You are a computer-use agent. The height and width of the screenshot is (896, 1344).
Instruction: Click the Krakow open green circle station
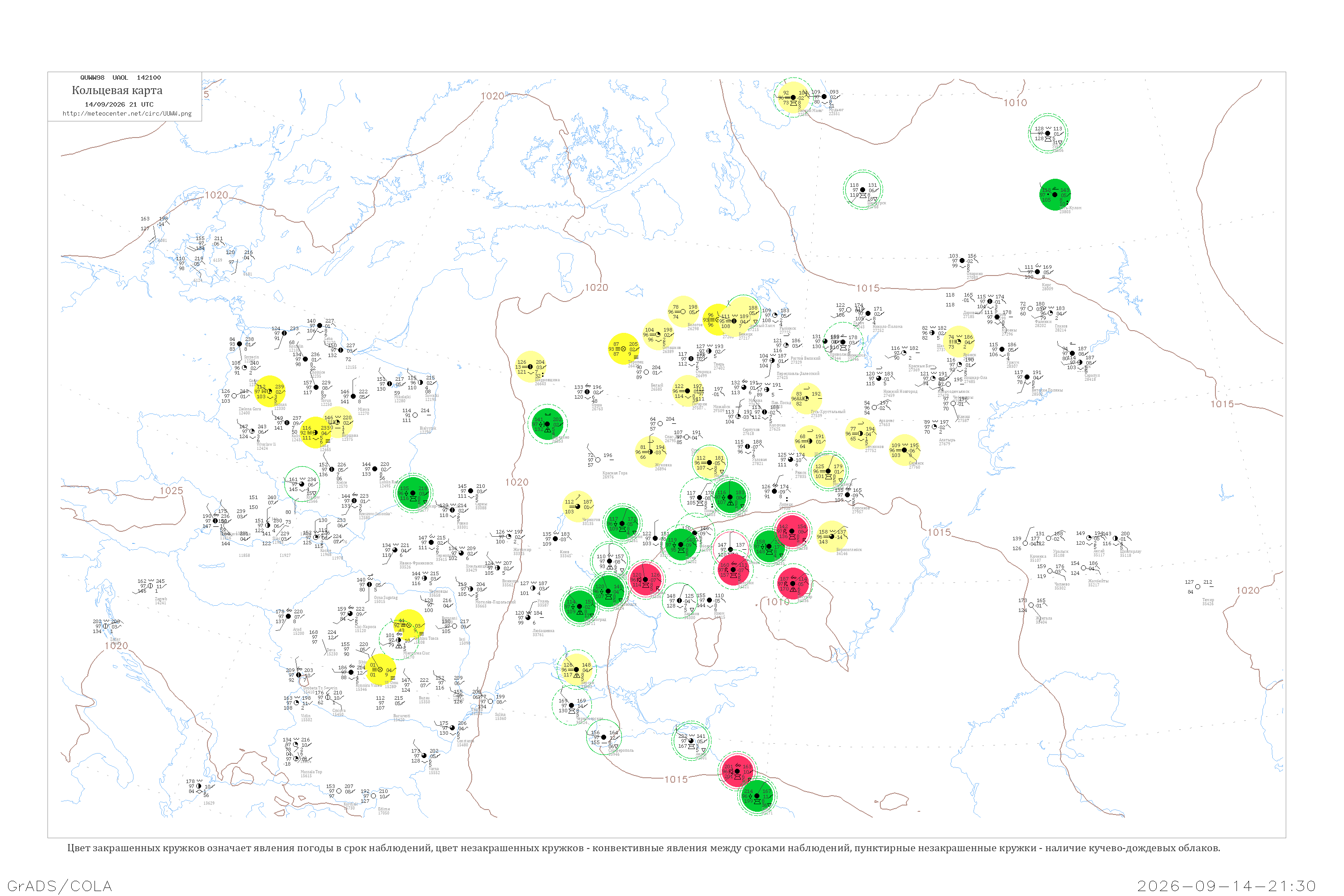click(302, 484)
